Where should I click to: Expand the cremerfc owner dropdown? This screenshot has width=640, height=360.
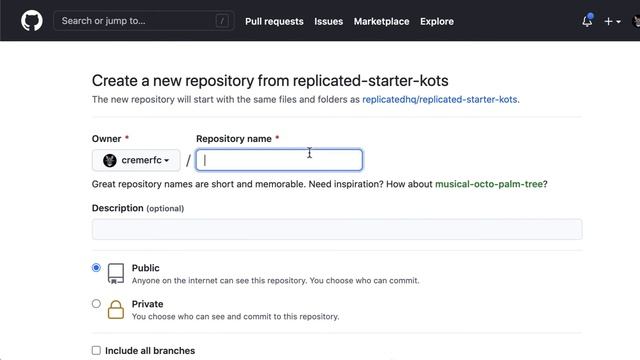(x=136, y=160)
